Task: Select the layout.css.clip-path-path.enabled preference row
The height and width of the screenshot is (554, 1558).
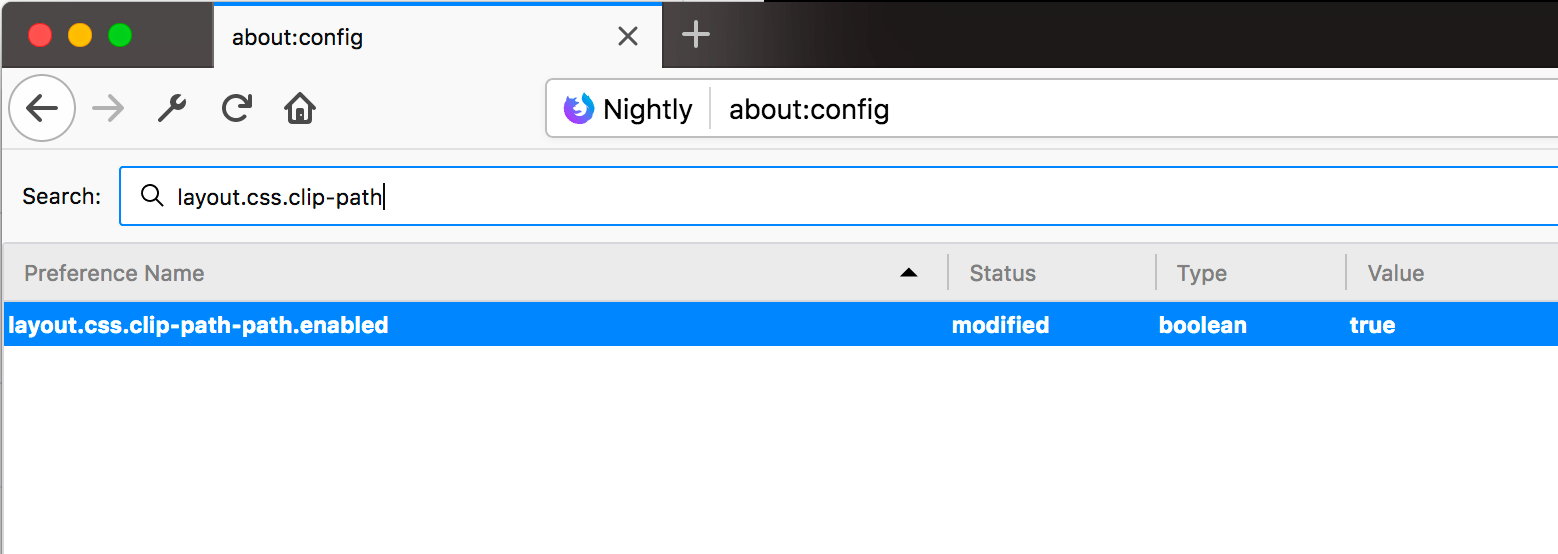Action: (x=780, y=325)
